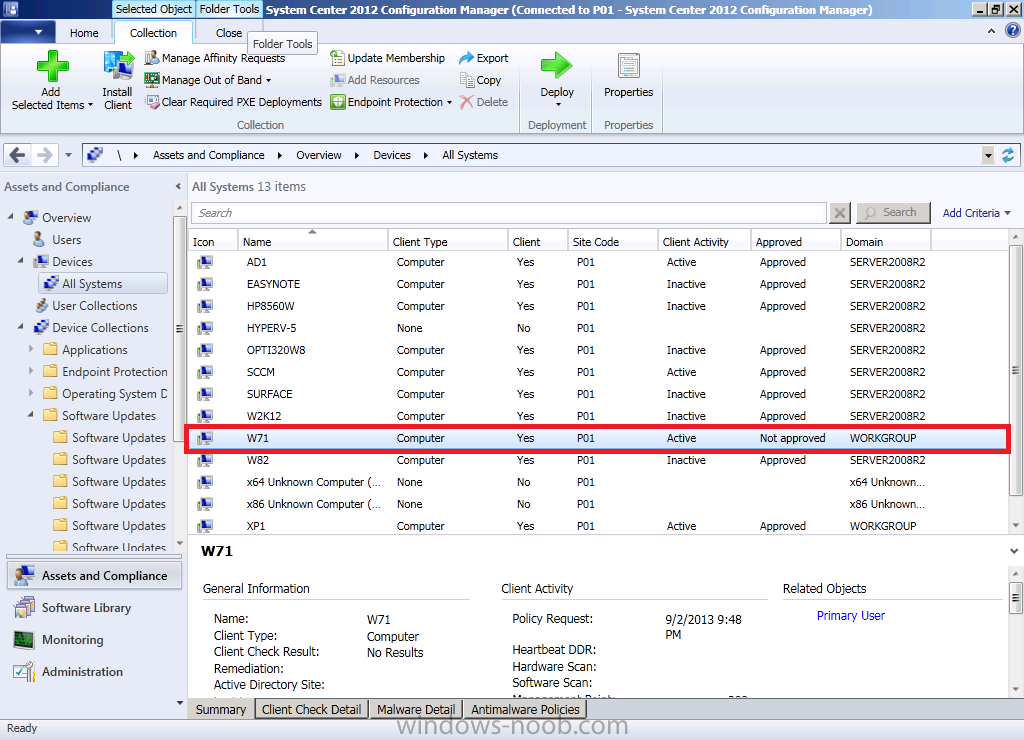Collapse the Device Collections tree node
1024x740 pixels.
point(21,326)
